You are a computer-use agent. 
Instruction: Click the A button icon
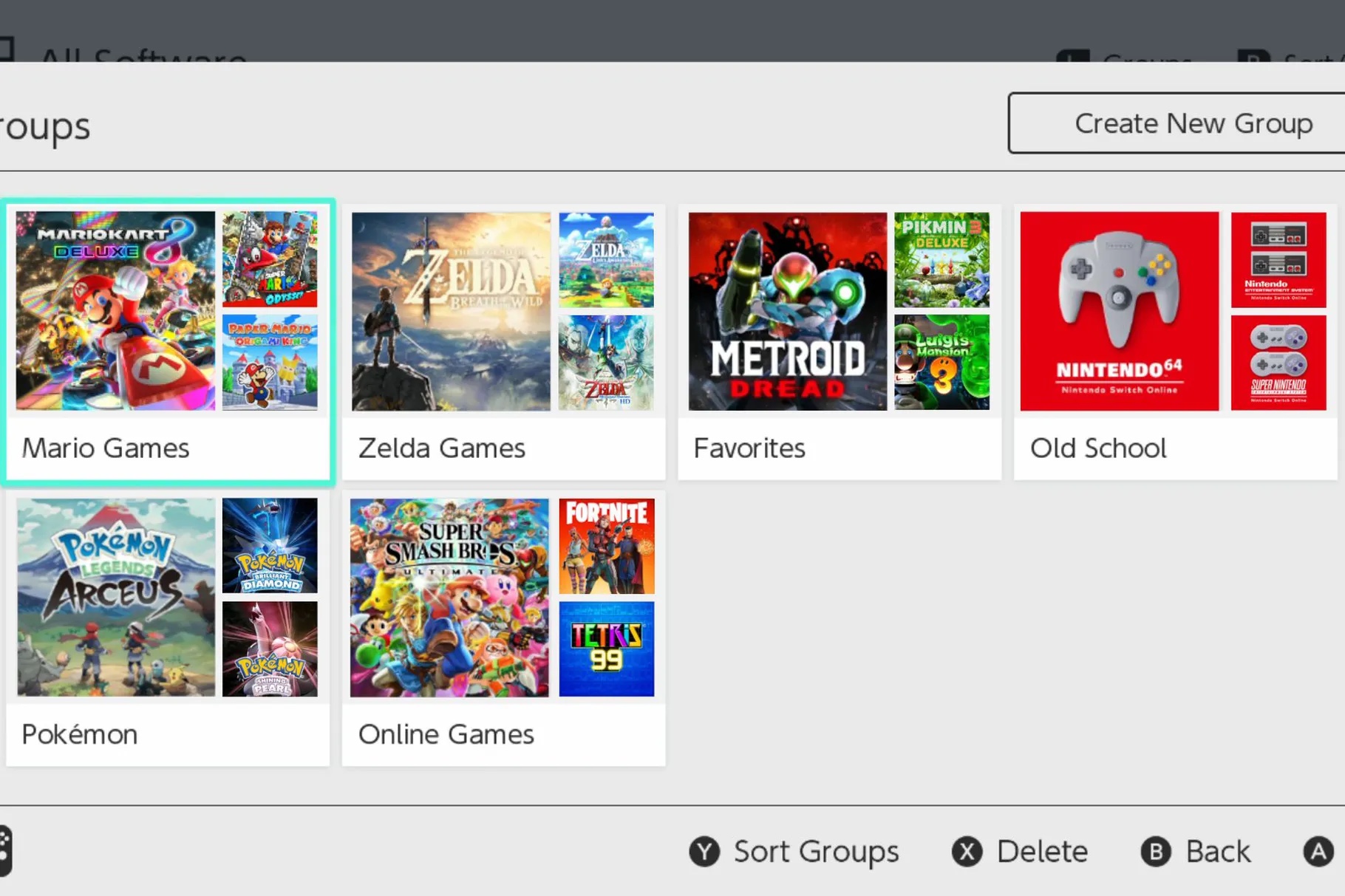pos(1318,852)
